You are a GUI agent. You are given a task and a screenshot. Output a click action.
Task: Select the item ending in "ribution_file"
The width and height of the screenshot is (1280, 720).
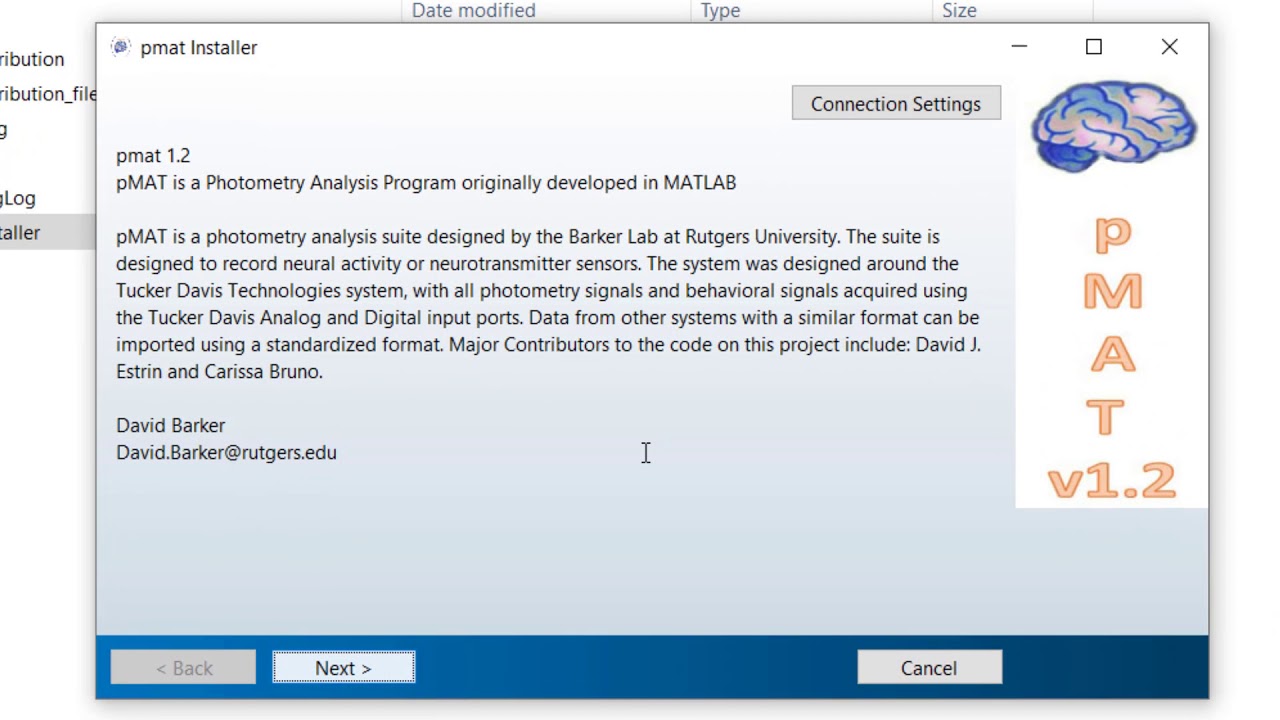click(x=48, y=94)
